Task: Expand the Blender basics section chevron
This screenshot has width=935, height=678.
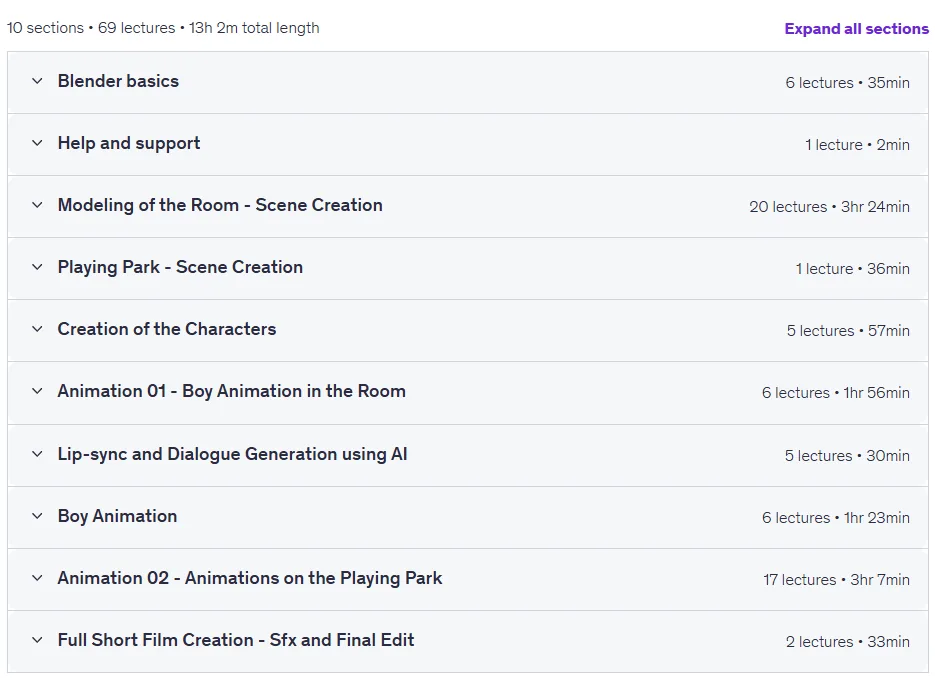Action: pyautogui.click(x=37, y=81)
